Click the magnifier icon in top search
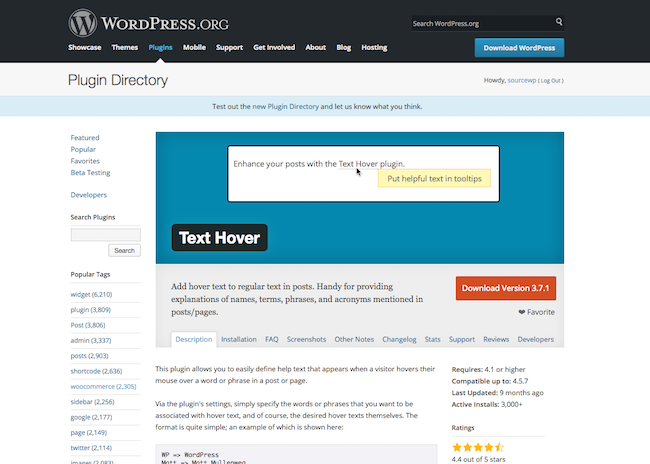Viewport: 650px width, 464px height. pyautogui.click(x=558, y=23)
